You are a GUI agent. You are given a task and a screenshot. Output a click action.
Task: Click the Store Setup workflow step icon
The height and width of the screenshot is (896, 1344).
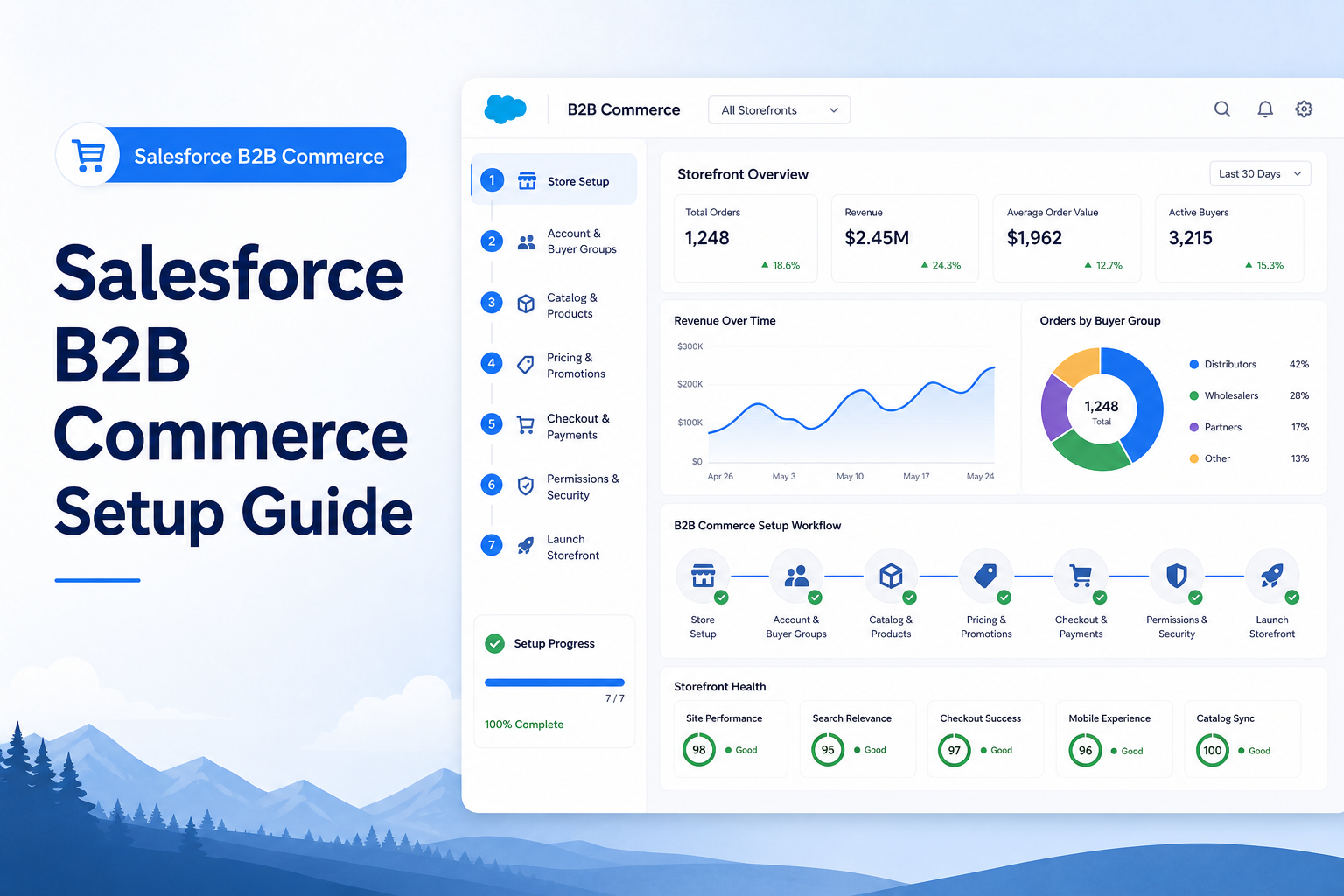pos(703,576)
